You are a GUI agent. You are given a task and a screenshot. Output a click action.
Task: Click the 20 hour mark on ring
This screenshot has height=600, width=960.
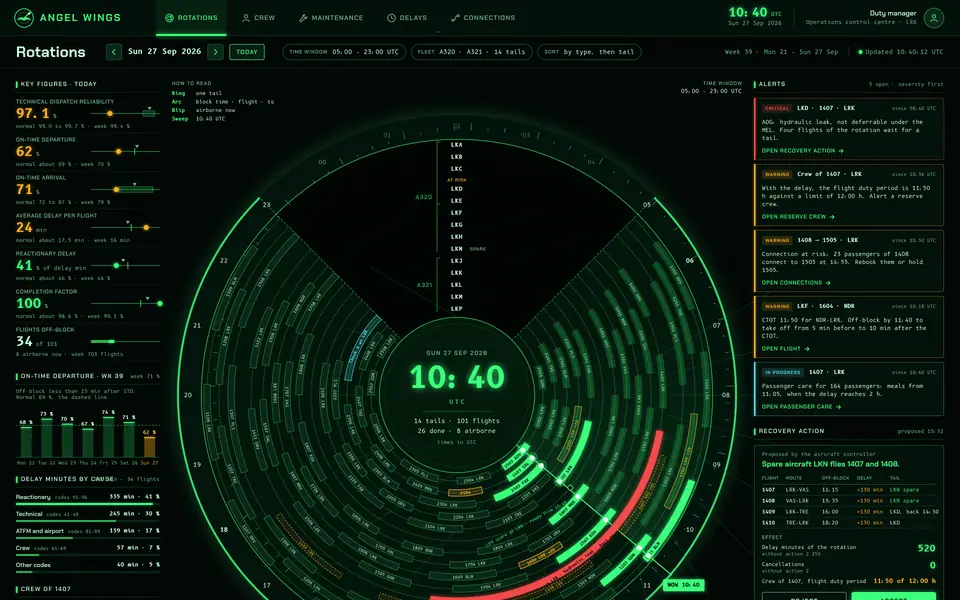coord(188,395)
